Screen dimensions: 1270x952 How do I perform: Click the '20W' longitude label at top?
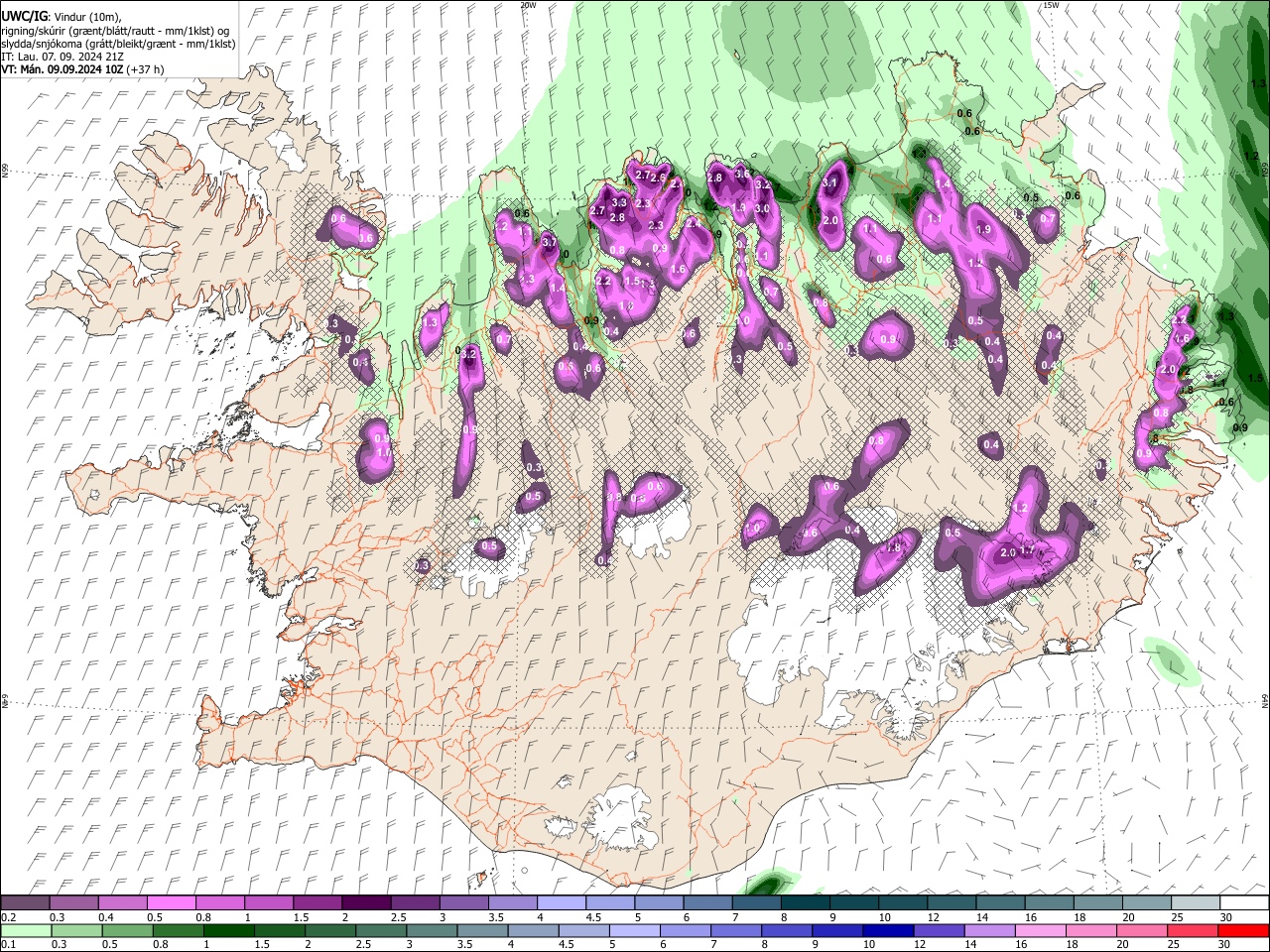coord(528,5)
